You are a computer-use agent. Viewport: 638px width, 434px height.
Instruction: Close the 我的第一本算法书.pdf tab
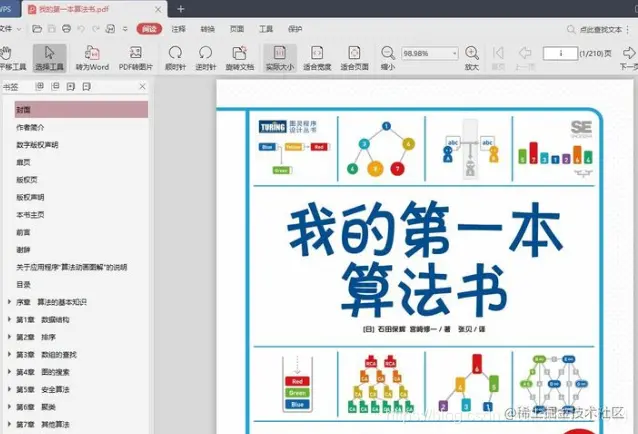click(x=158, y=9)
